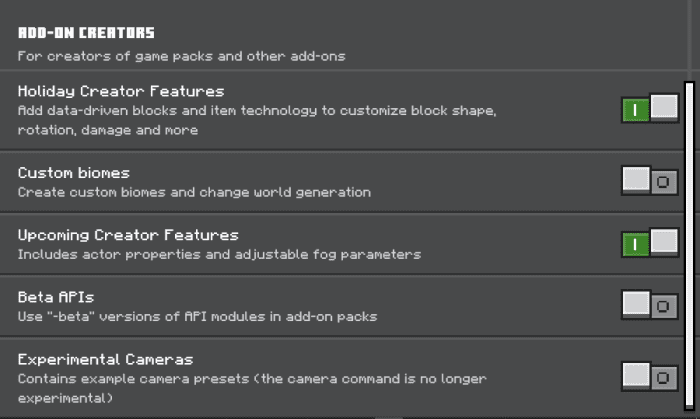Select the Upcoming Creator Features title
The height and width of the screenshot is (419, 700).
tap(128, 235)
